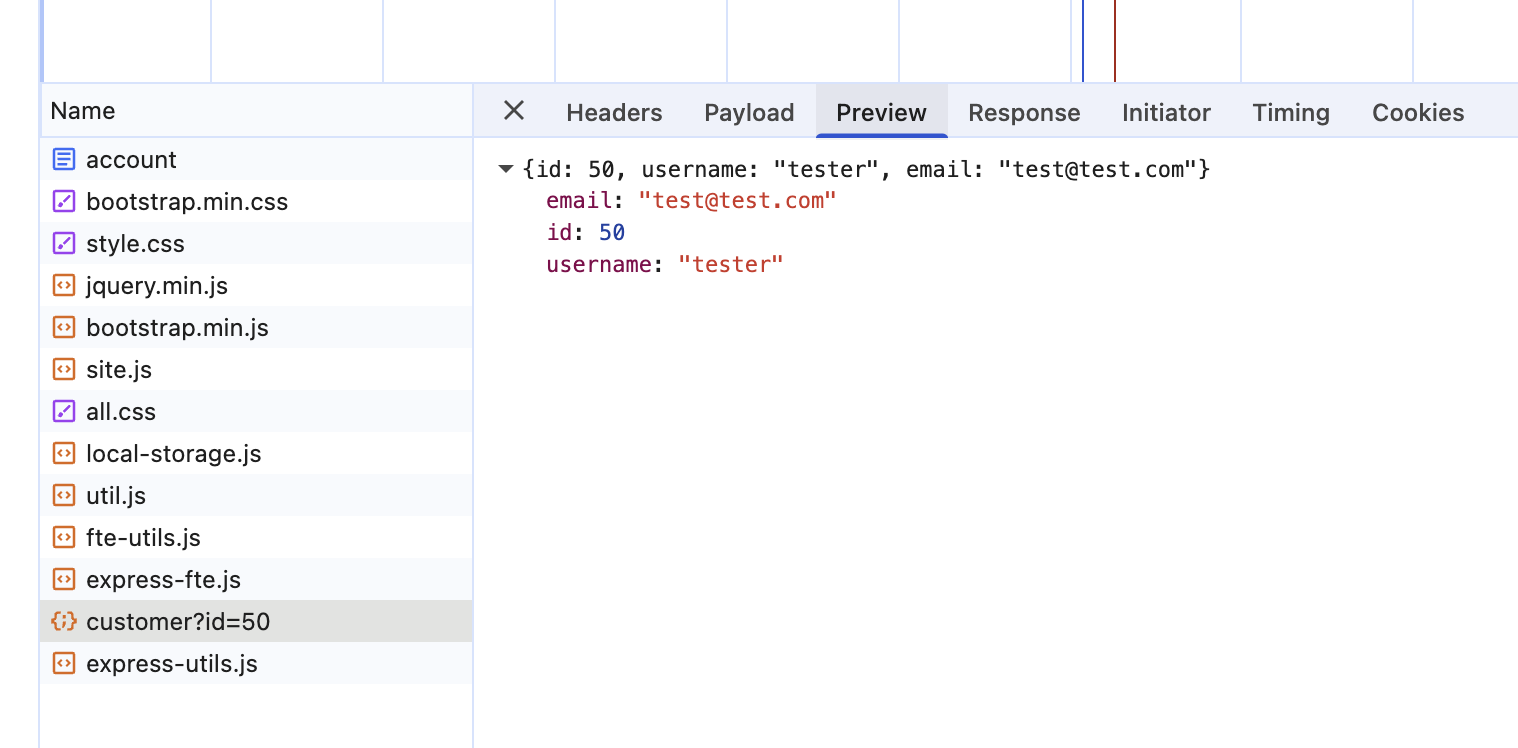Click the stylesheet icon beside bootstrap.min.css
This screenshot has width=1518, height=748.
[63, 201]
